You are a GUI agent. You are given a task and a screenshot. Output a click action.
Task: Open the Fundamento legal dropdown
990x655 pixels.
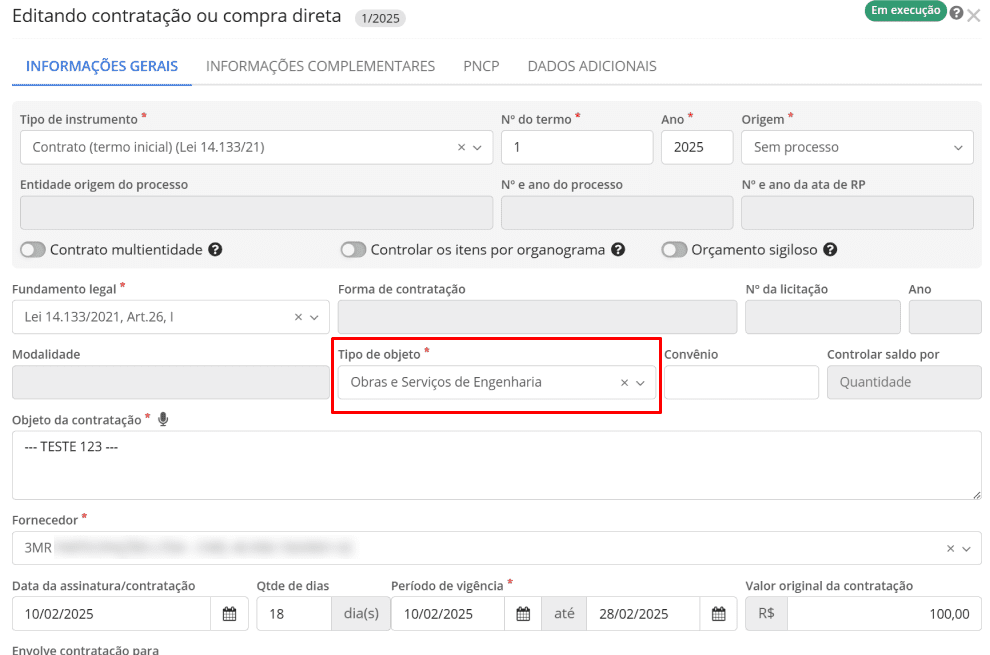(x=315, y=317)
